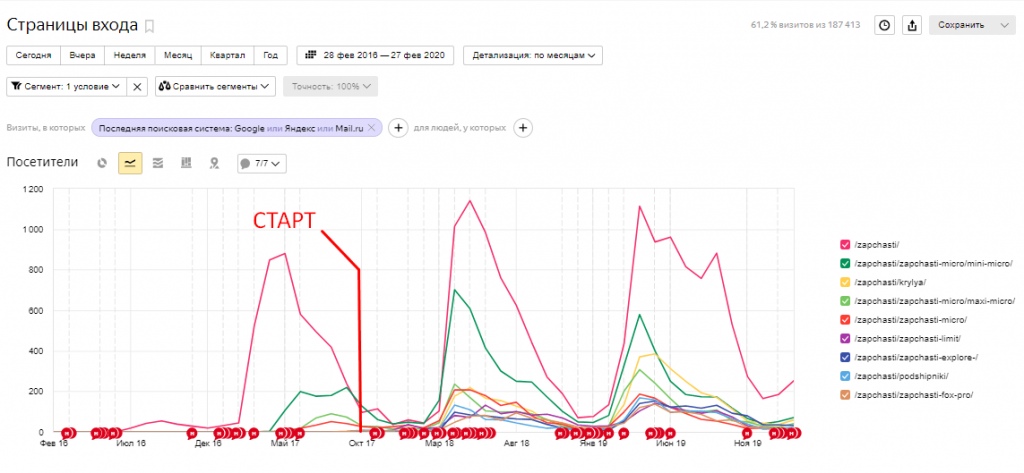Switch to column chart view icon
The height and width of the screenshot is (473, 1024).
pos(185,163)
